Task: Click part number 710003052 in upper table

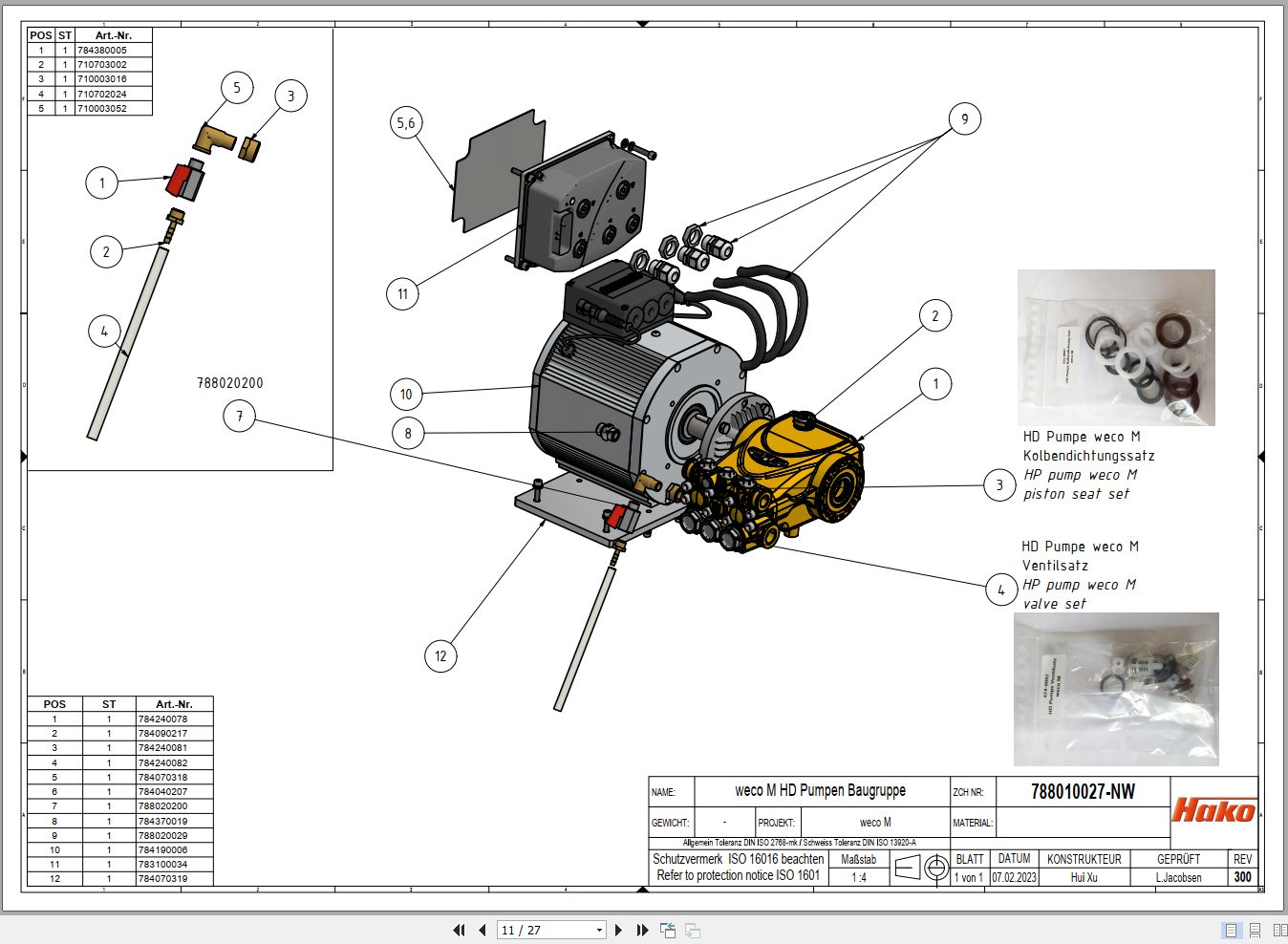Action: tap(102, 108)
